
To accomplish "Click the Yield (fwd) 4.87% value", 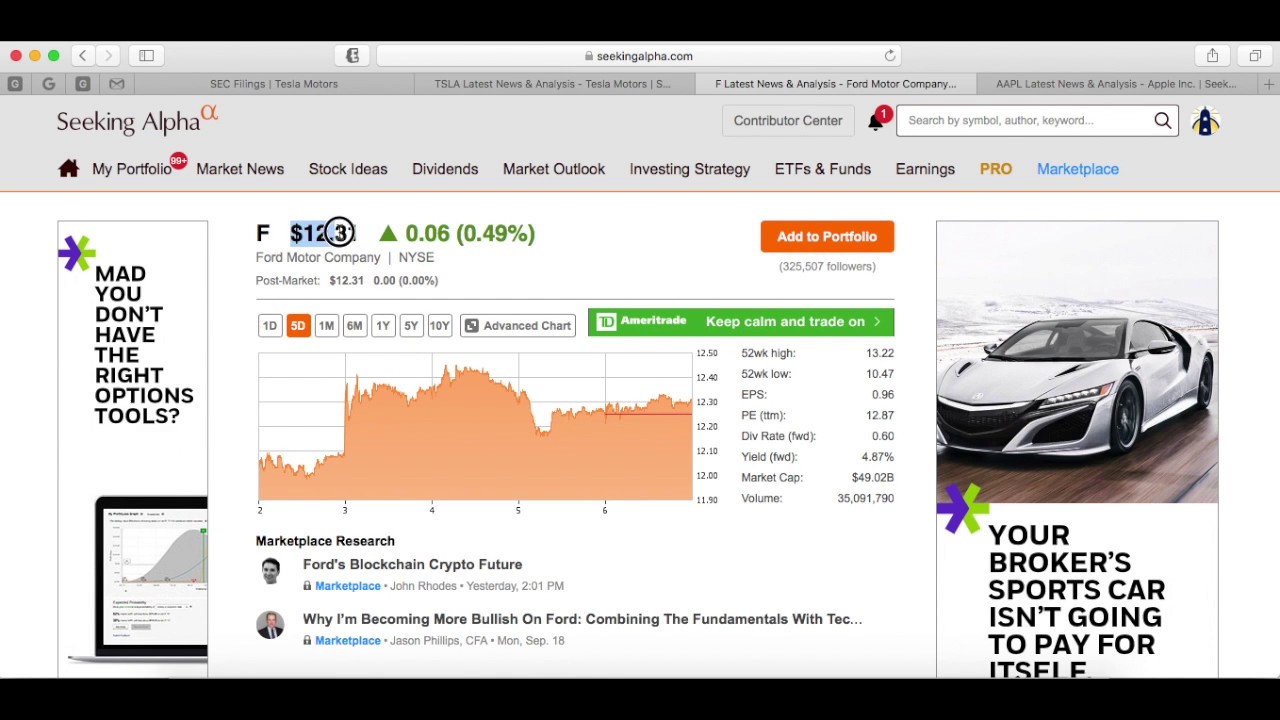I will click(878, 457).
